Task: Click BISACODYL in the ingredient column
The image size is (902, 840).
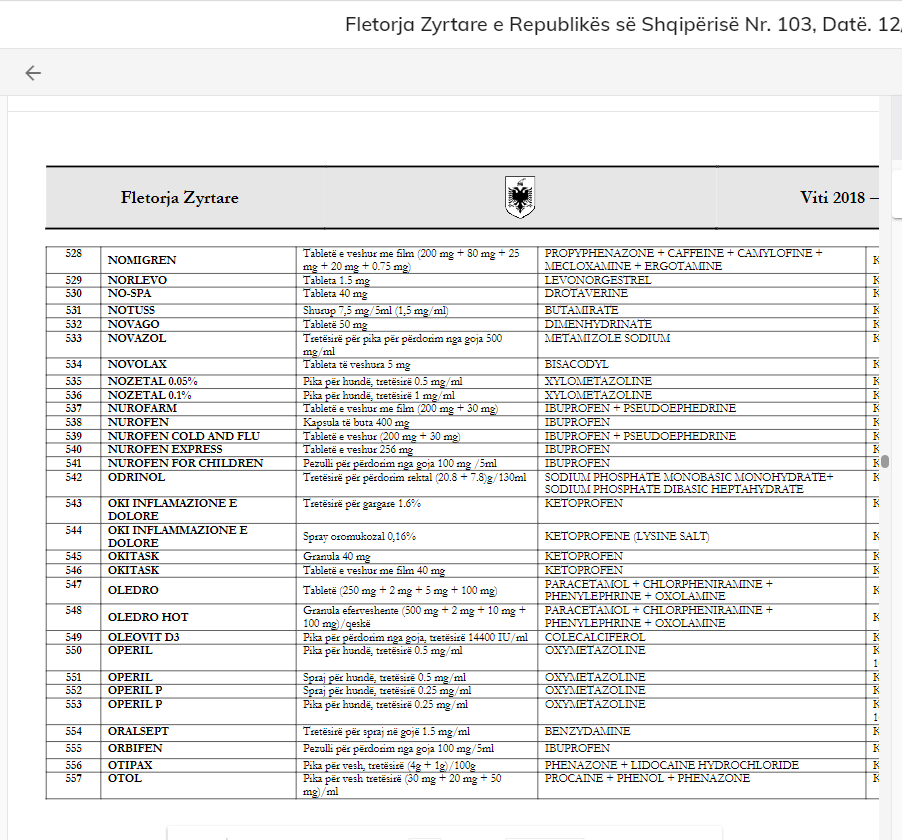Action: 577,365
